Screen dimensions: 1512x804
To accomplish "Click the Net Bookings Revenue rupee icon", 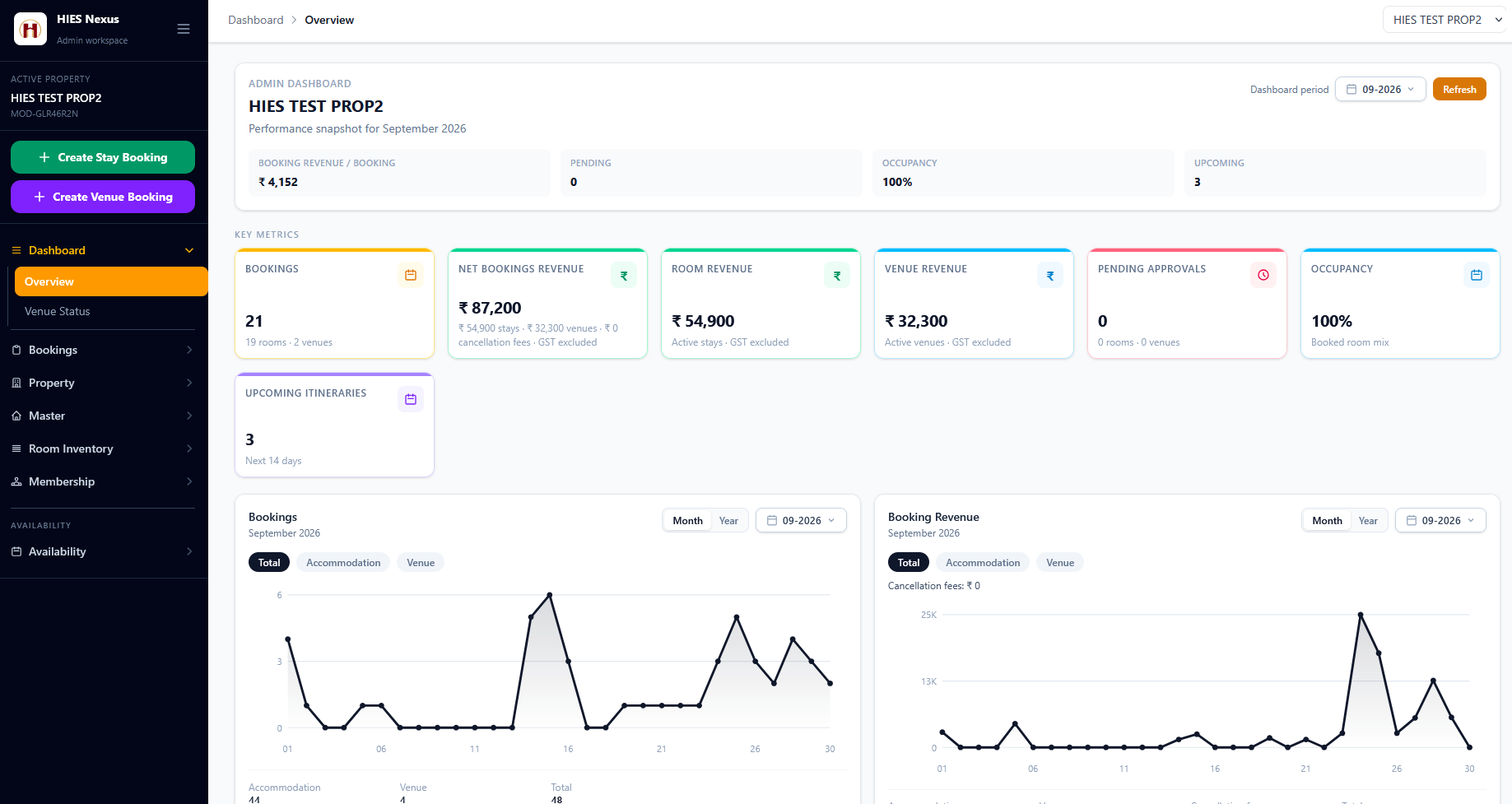I will [x=624, y=276].
